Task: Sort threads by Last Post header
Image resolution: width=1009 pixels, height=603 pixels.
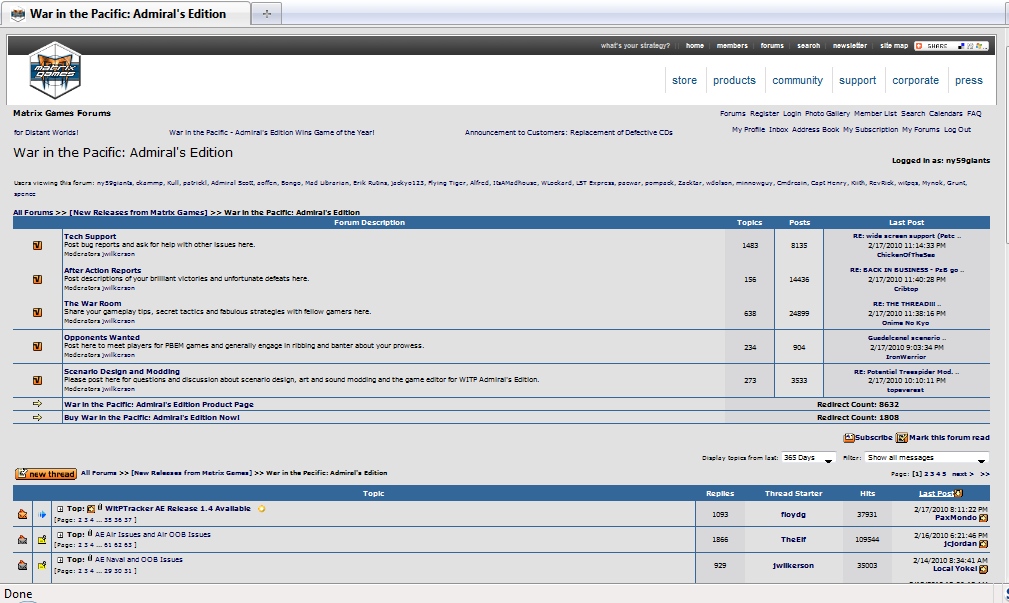Action: (936, 493)
